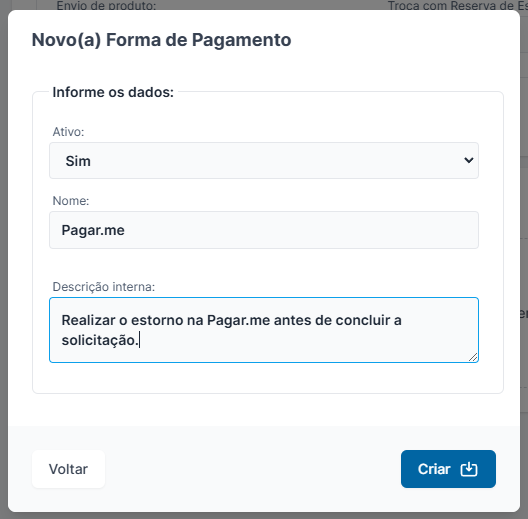This screenshot has height=519, width=528.
Task: Open the Ativo dropdown showing Sim
Action: tap(264, 161)
